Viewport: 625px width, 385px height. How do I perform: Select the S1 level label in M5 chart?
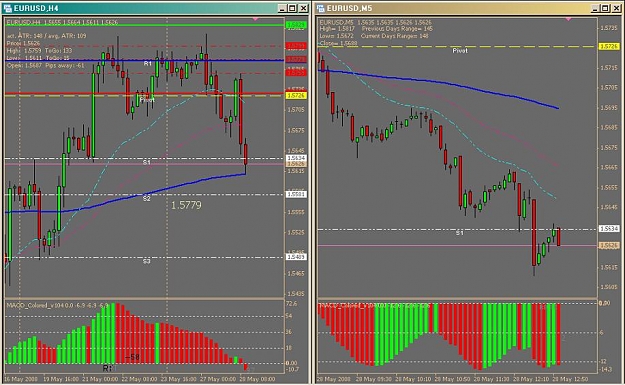click(x=460, y=232)
